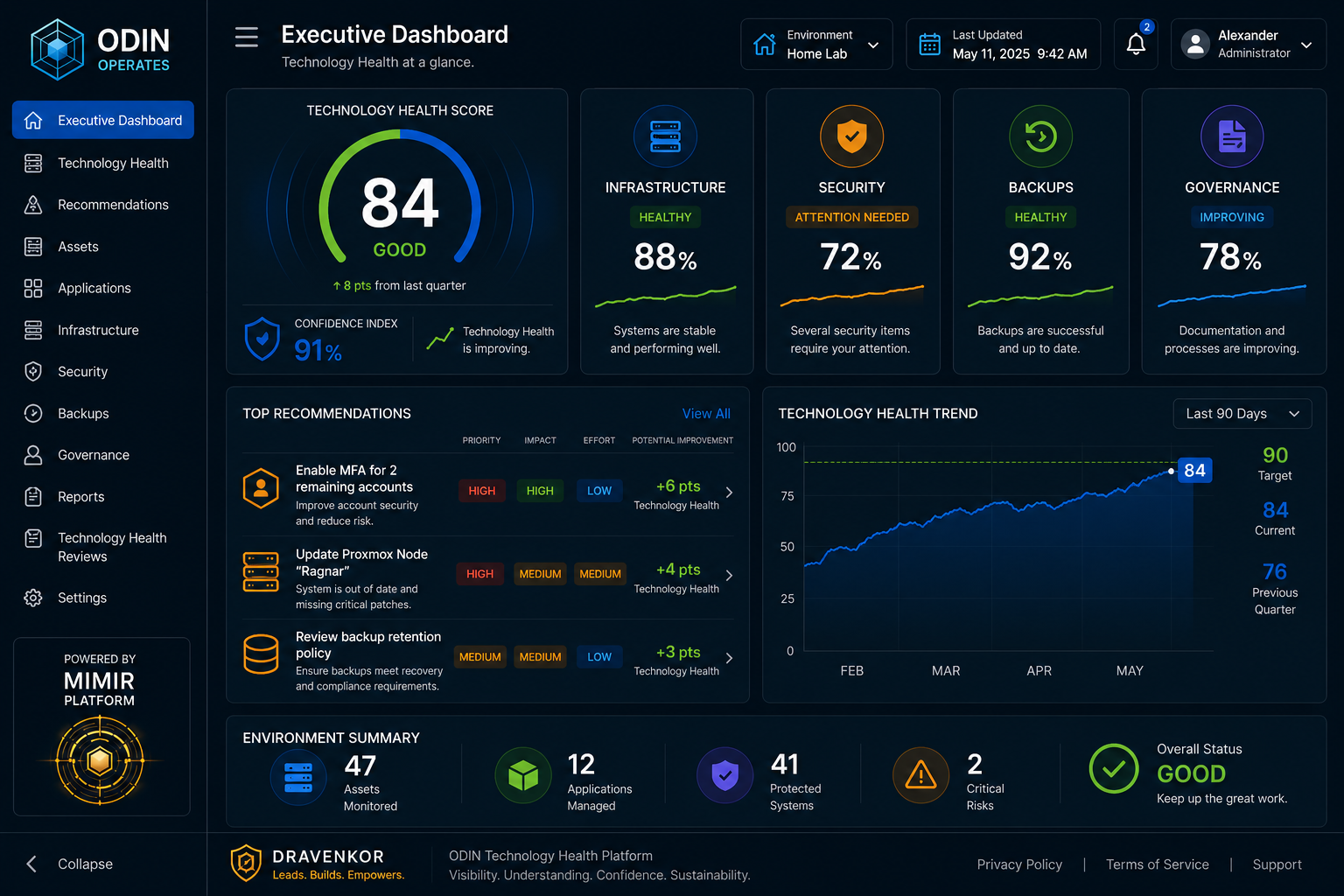Click the 84 health score gauge
This screenshot has height=896, width=1344.
click(x=400, y=197)
